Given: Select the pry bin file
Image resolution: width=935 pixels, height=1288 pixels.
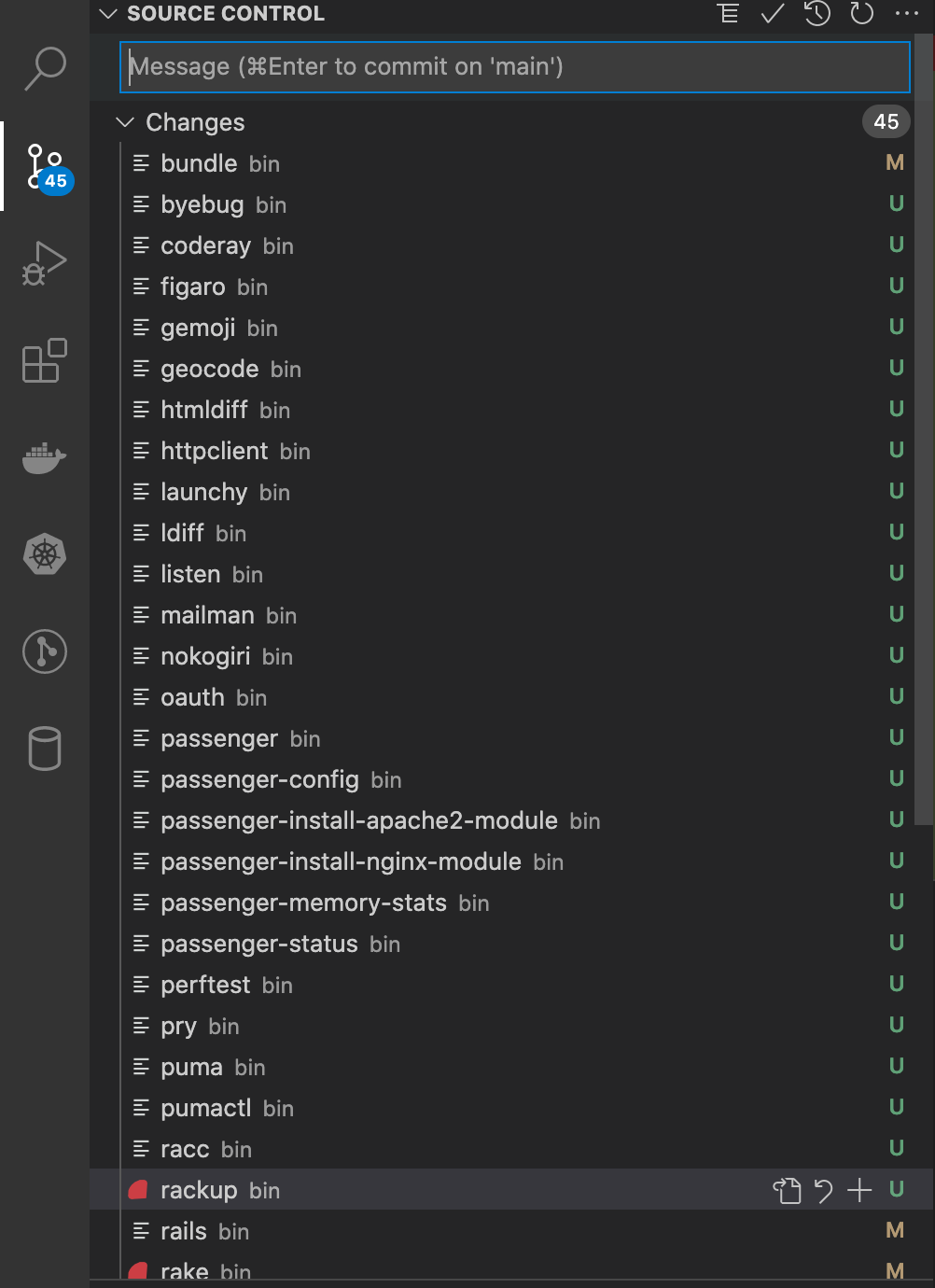Looking at the screenshot, I should [x=511, y=1026].
